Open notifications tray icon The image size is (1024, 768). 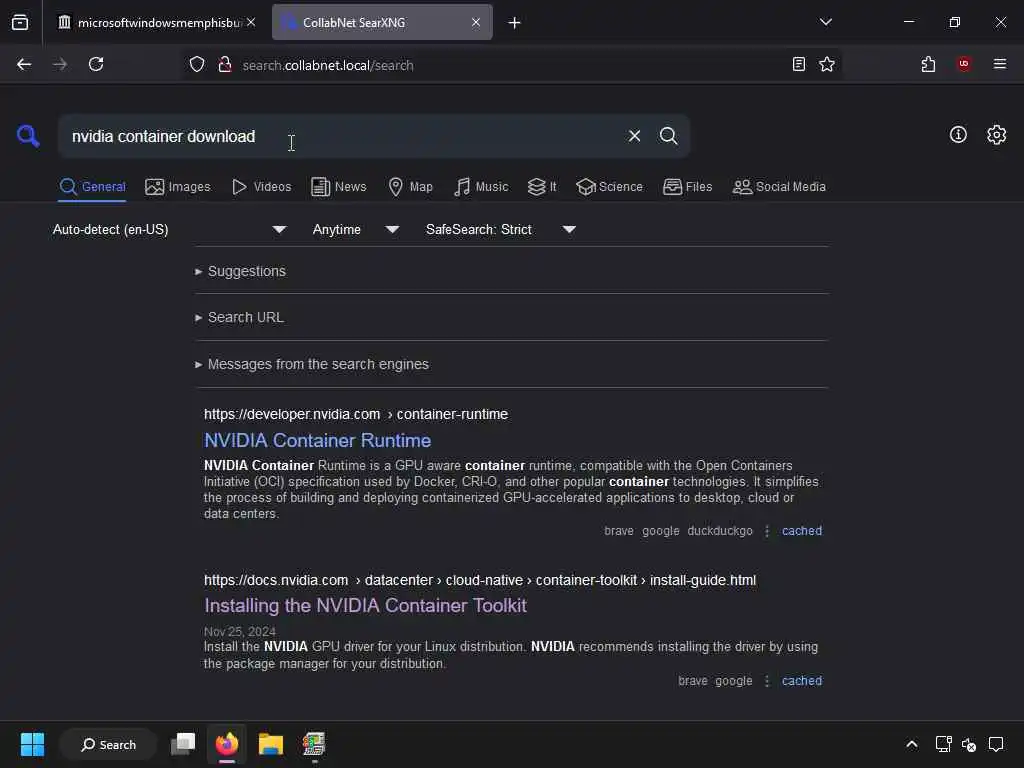point(996,744)
